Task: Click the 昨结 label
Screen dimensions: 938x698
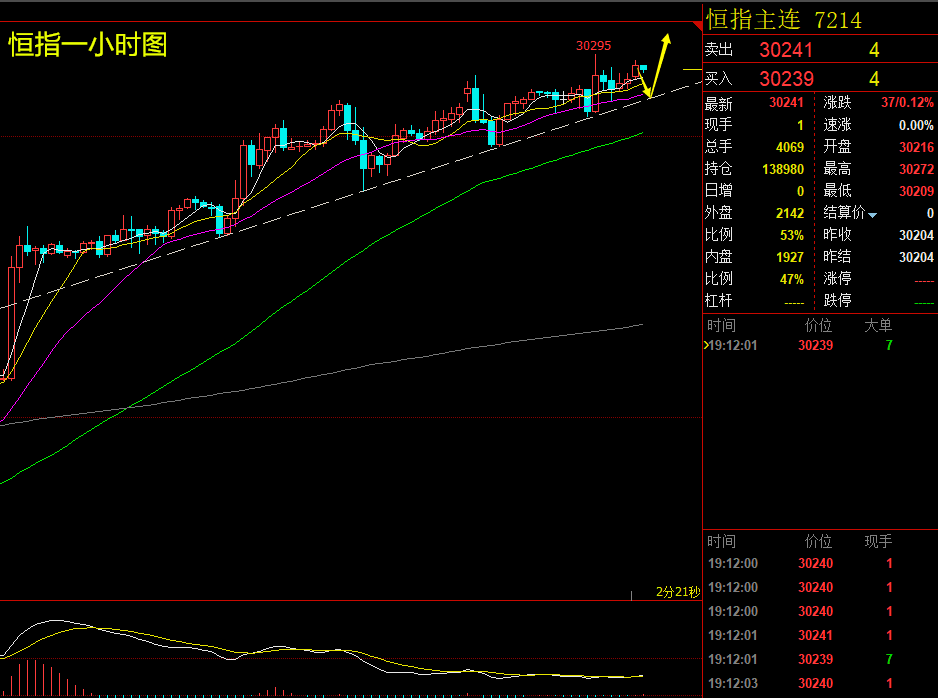Action: [838, 257]
